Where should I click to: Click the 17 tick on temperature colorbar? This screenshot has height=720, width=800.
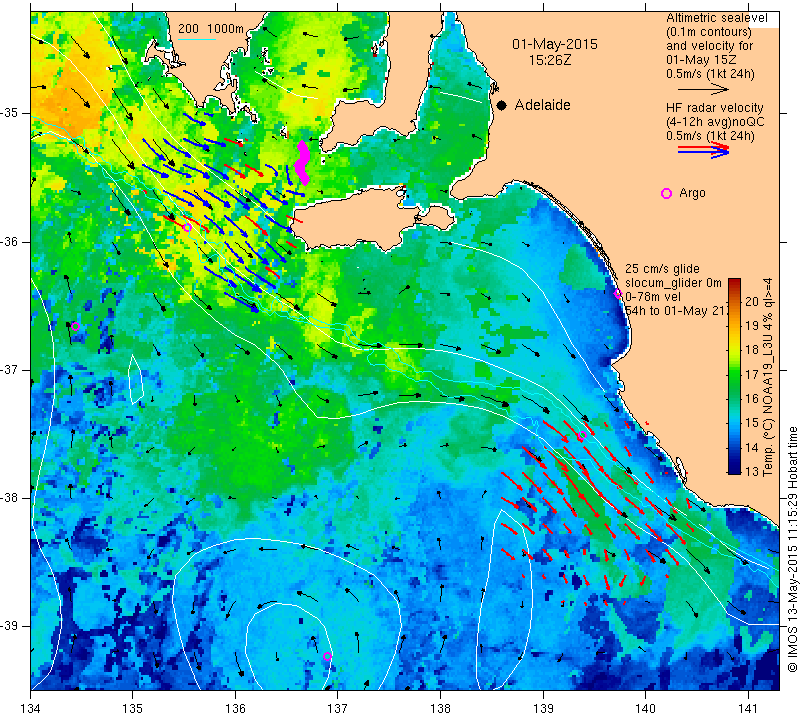(752, 374)
